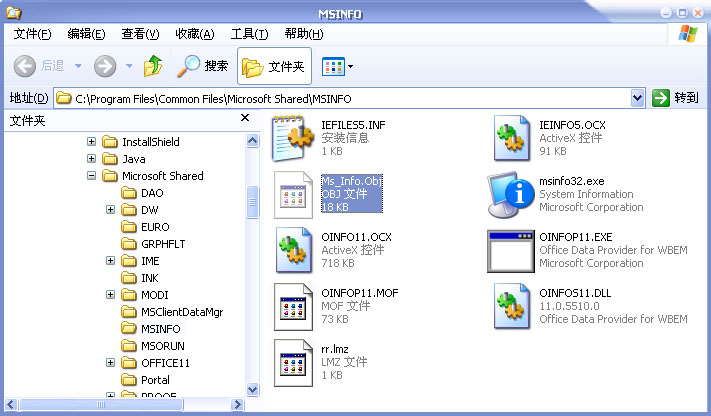Close the Folders pane
The width and height of the screenshot is (711, 416).
coord(245,118)
